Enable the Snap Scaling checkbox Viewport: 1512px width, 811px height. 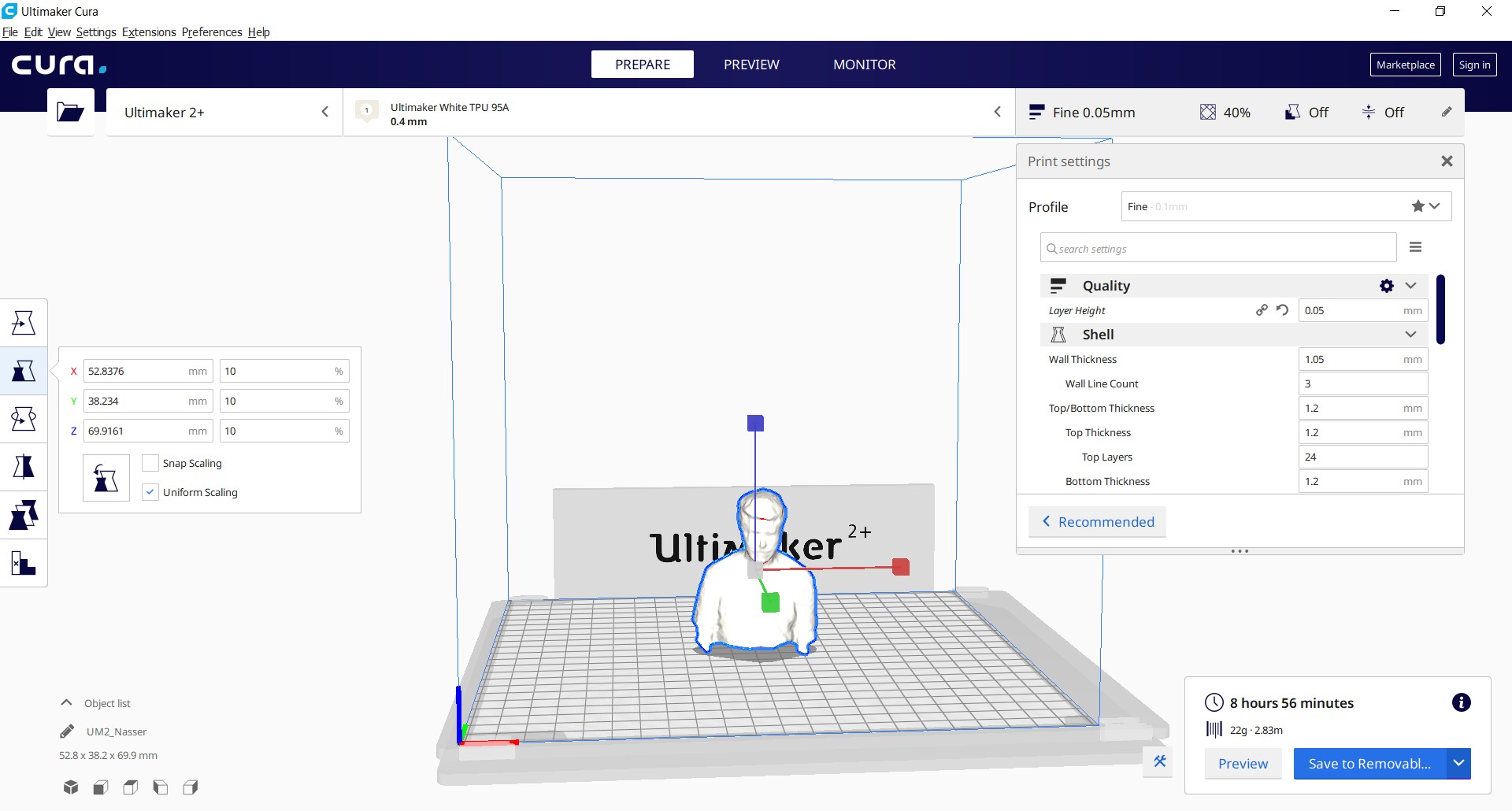pyautogui.click(x=150, y=463)
